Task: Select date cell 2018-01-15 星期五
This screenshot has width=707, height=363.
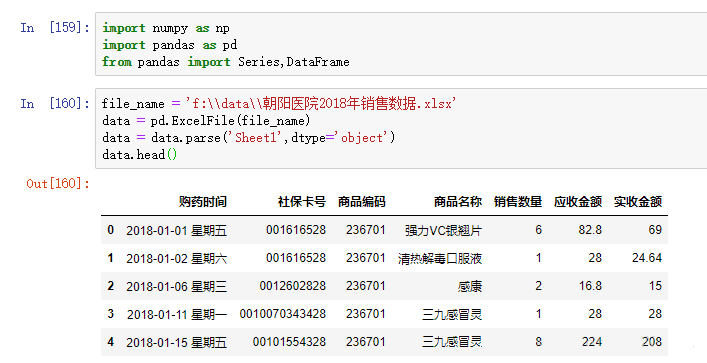Action: coord(176,342)
